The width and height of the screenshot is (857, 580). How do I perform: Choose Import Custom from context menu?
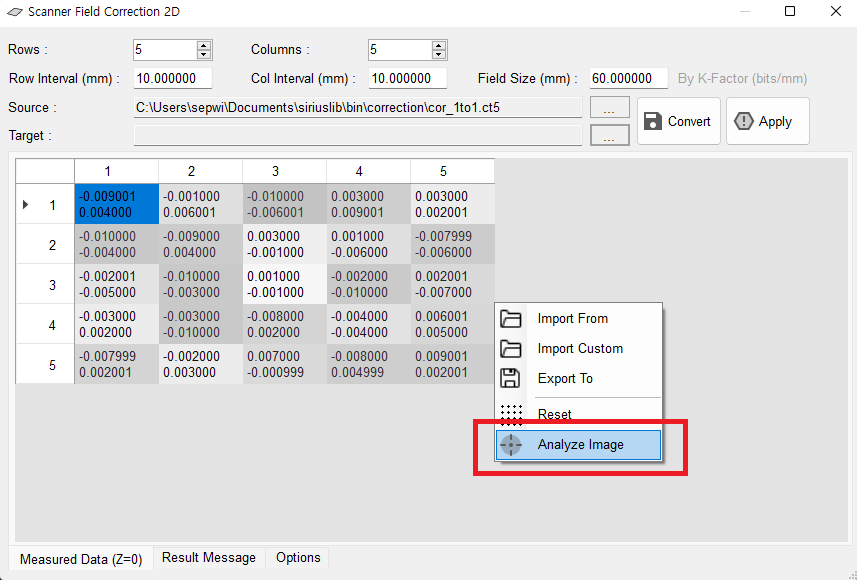(x=580, y=349)
